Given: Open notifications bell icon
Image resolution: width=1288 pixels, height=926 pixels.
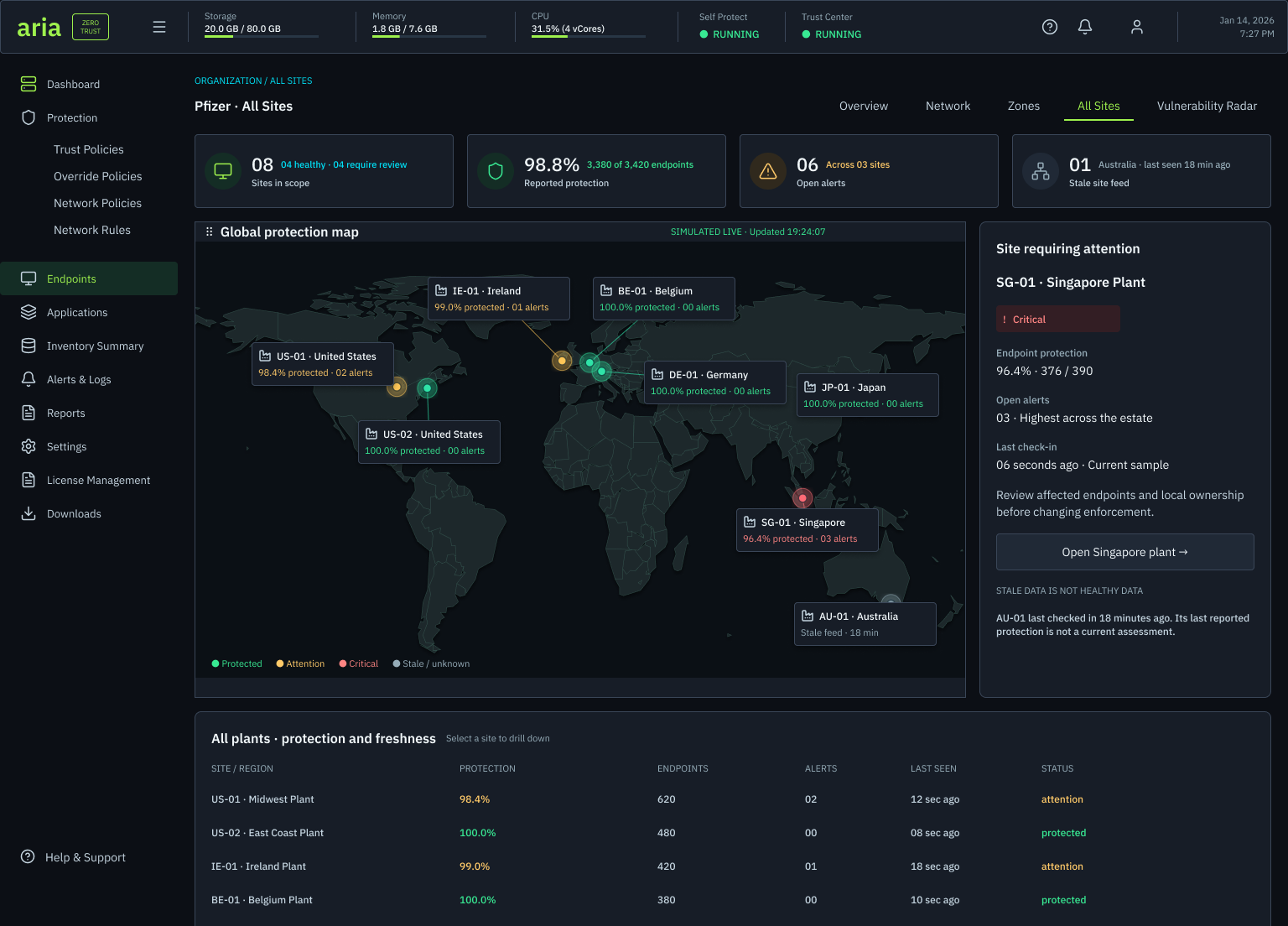Looking at the screenshot, I should [1085, 27].
